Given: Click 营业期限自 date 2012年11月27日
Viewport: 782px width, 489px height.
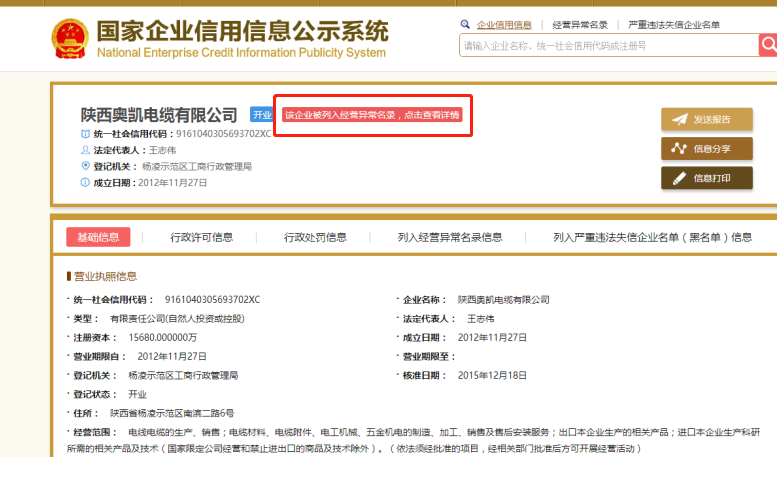Looking at the screenshot, I should pos(172,356).
